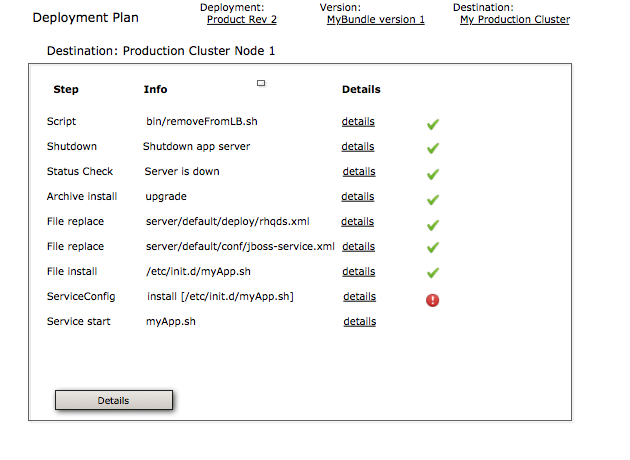Screen dimensions: 630x460
Task: Select the /etc/init.d/myApp.sh File install path
Action: pos(198,272)
